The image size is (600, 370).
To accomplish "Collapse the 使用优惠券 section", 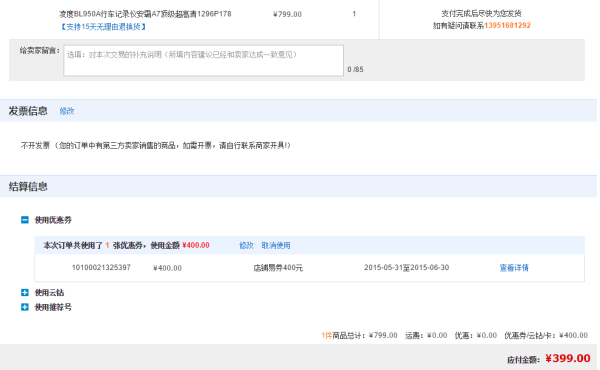I will [x=24, y=220].
